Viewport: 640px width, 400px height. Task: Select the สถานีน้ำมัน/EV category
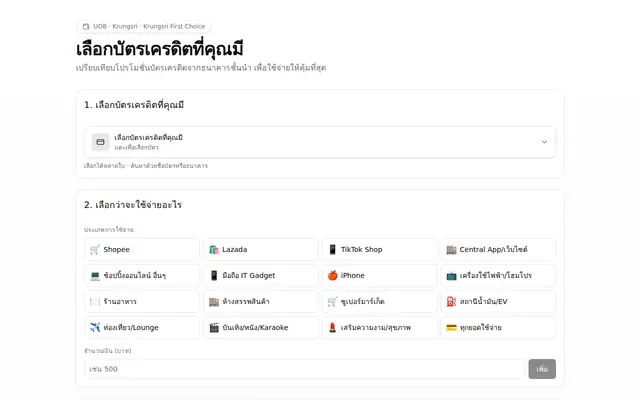pyautogui.click(x=498, y=302)
